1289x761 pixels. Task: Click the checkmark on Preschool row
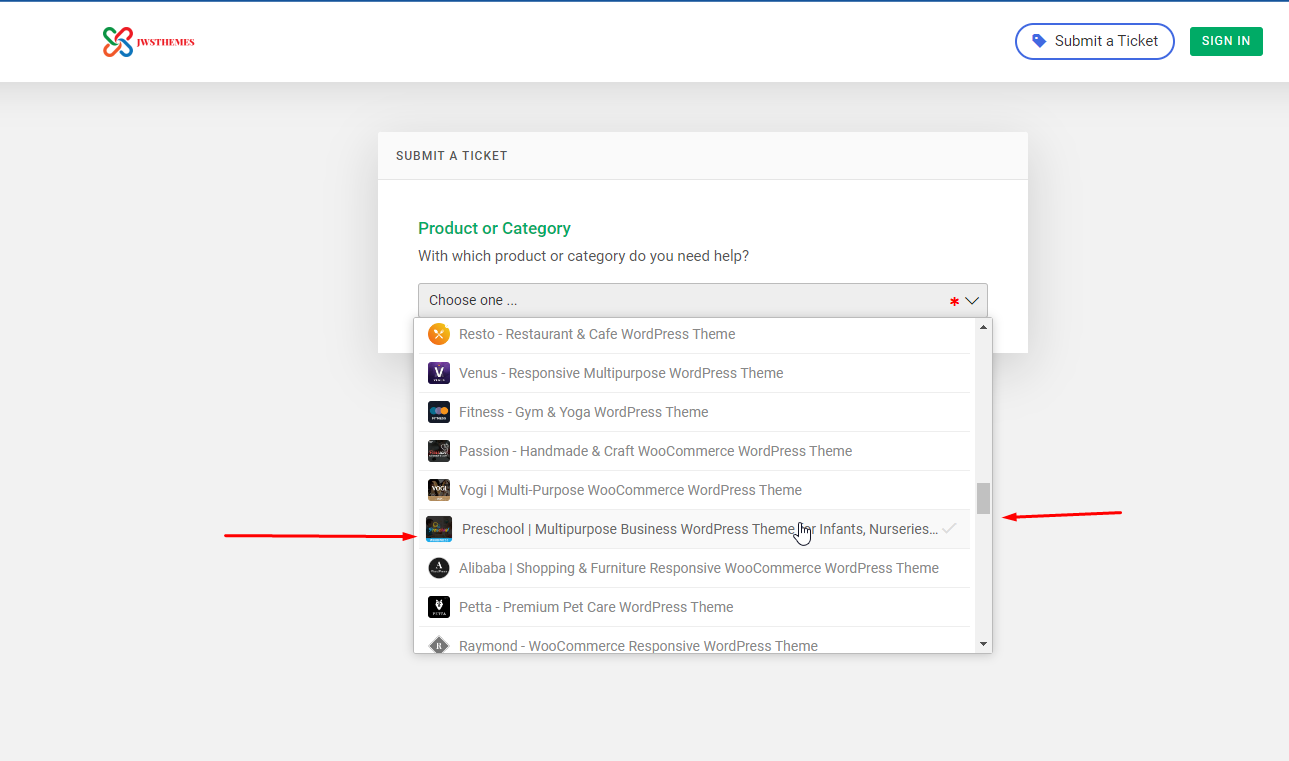click(950, 528)
